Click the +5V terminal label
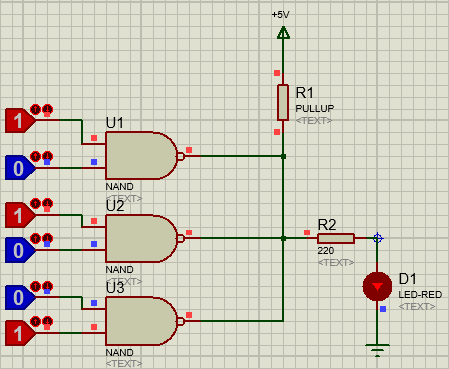The width and height of the screenshot is (449, 369). (281, 15)
